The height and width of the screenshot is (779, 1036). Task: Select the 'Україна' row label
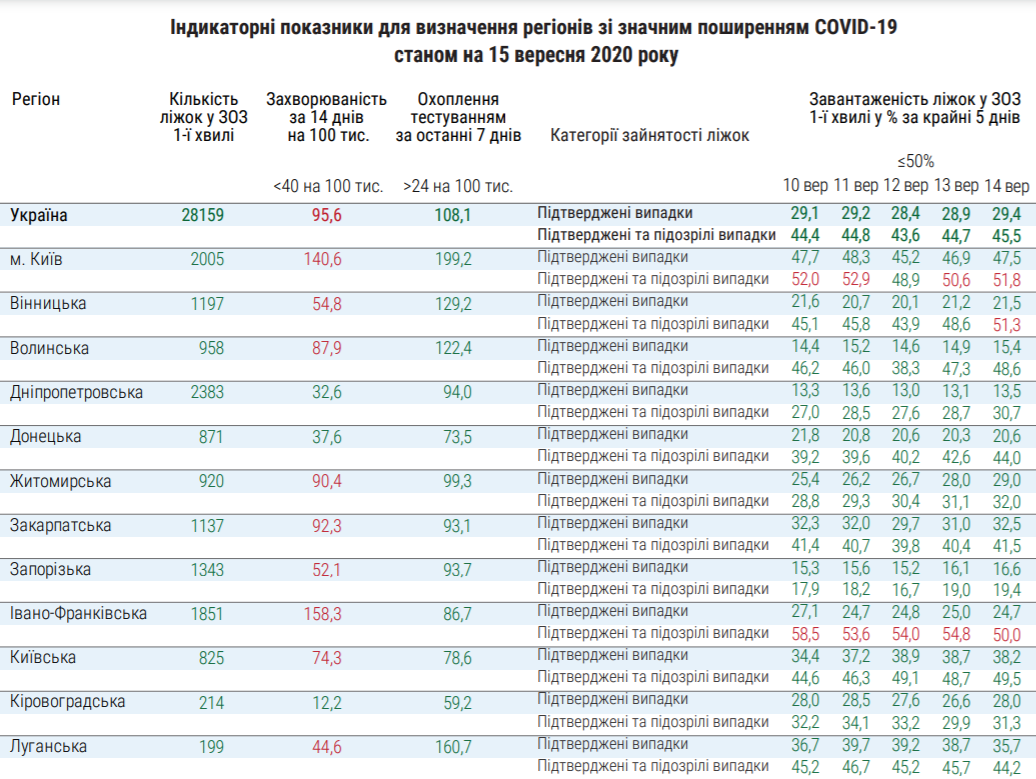[39, 215]
